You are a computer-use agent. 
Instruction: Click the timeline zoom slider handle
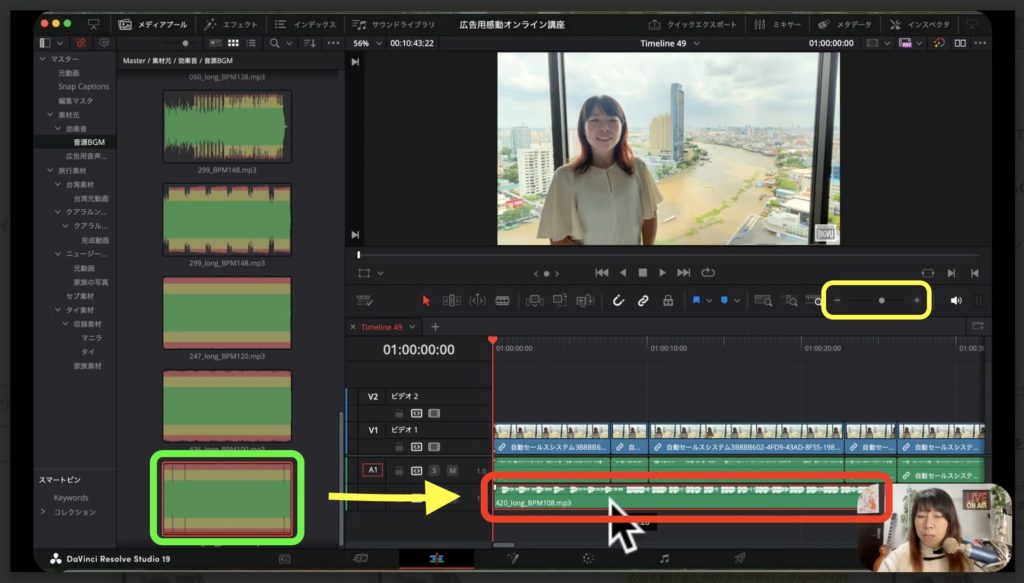(881, 300)
